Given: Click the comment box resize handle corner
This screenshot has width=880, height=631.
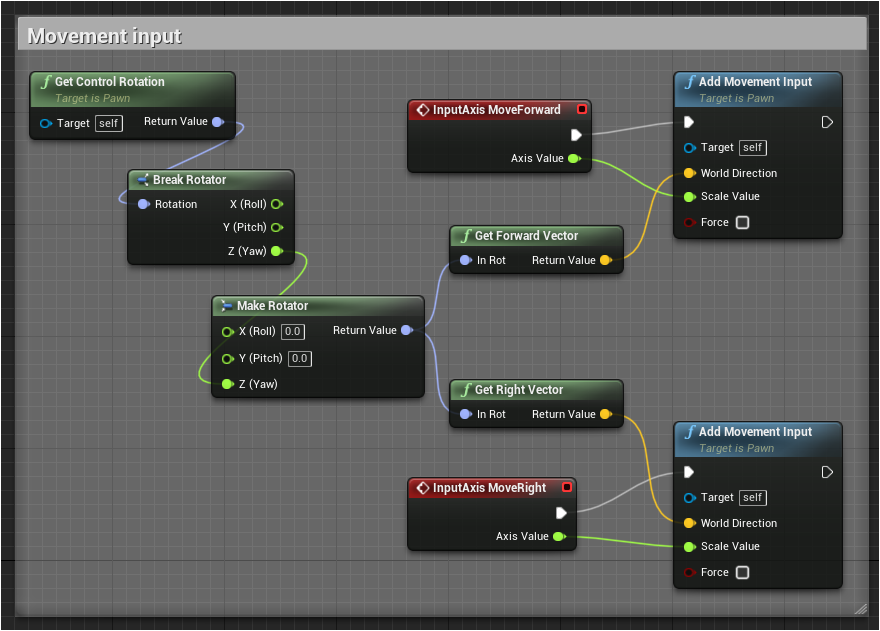Looking at the screenshot, I should point(860,607).
